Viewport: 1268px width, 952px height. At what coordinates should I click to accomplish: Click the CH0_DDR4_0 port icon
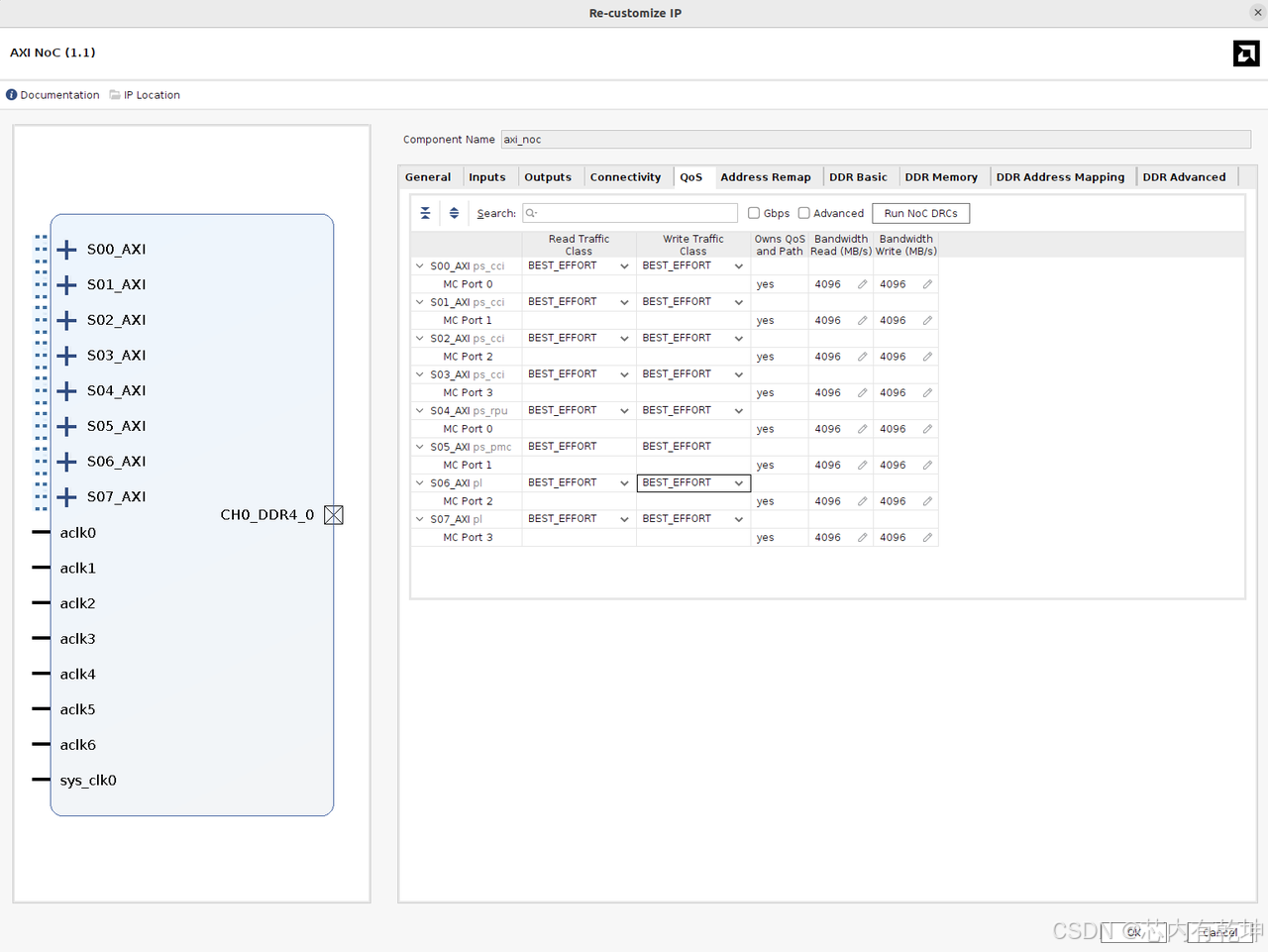click(334, 515)
